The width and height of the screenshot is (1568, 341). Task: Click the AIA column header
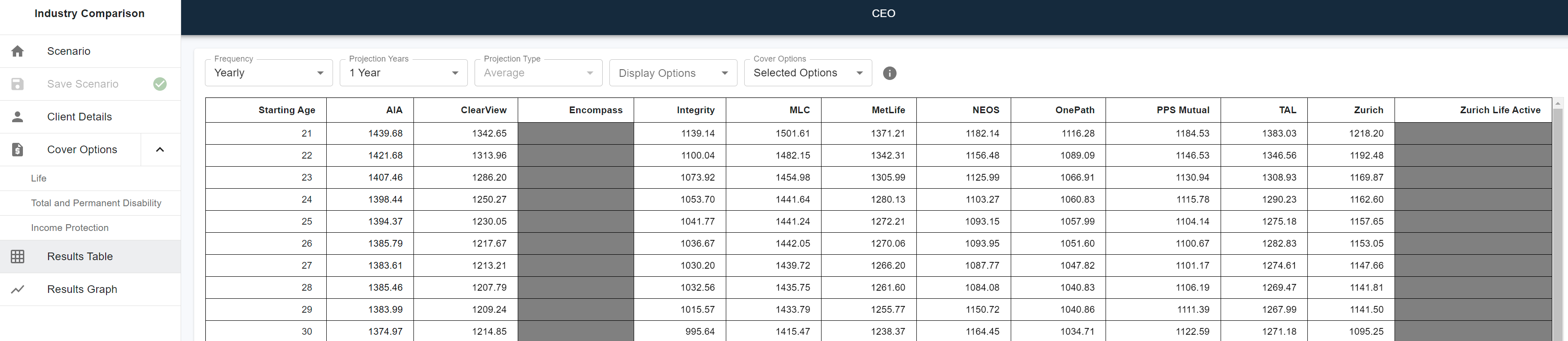370,110
